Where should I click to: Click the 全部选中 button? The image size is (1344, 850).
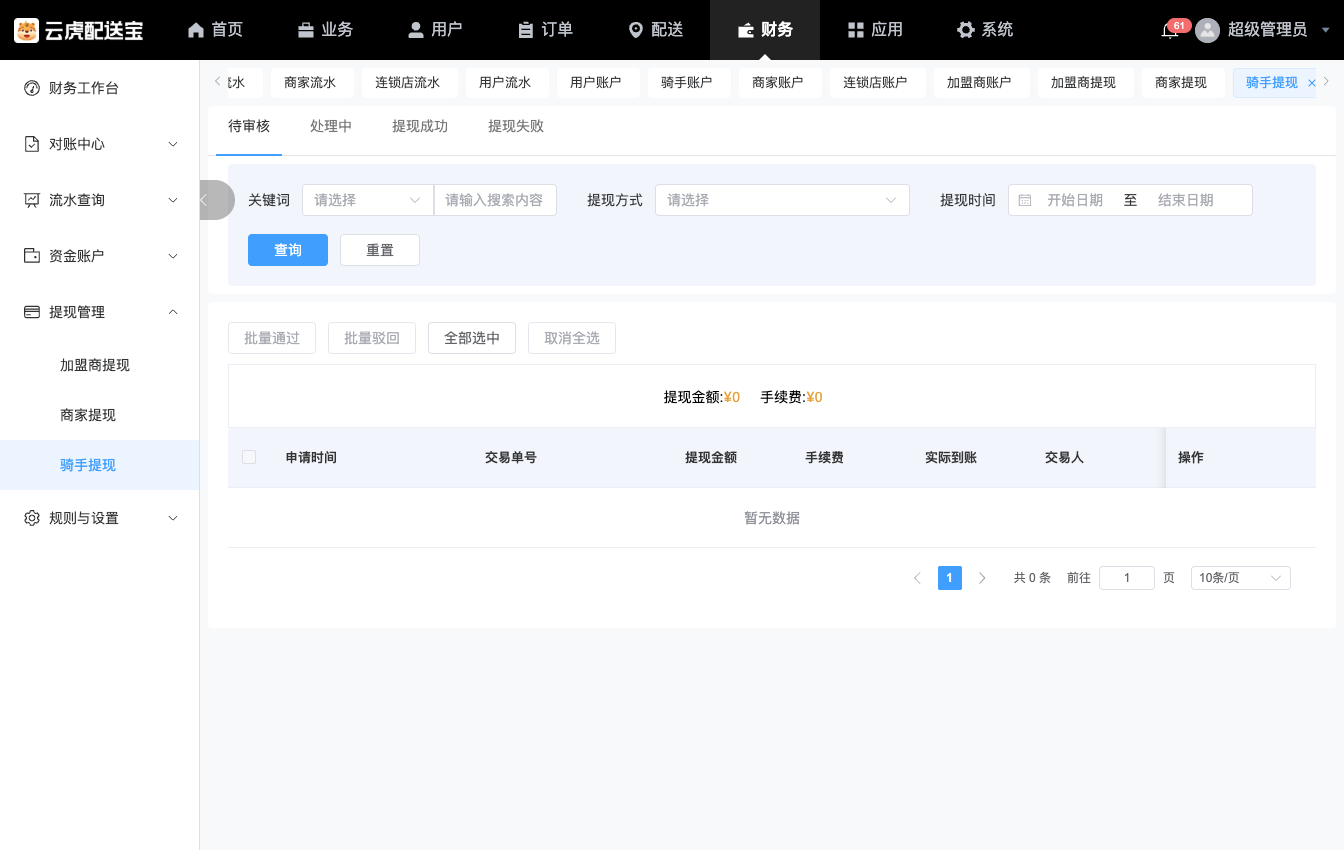(x=472, y=338)
